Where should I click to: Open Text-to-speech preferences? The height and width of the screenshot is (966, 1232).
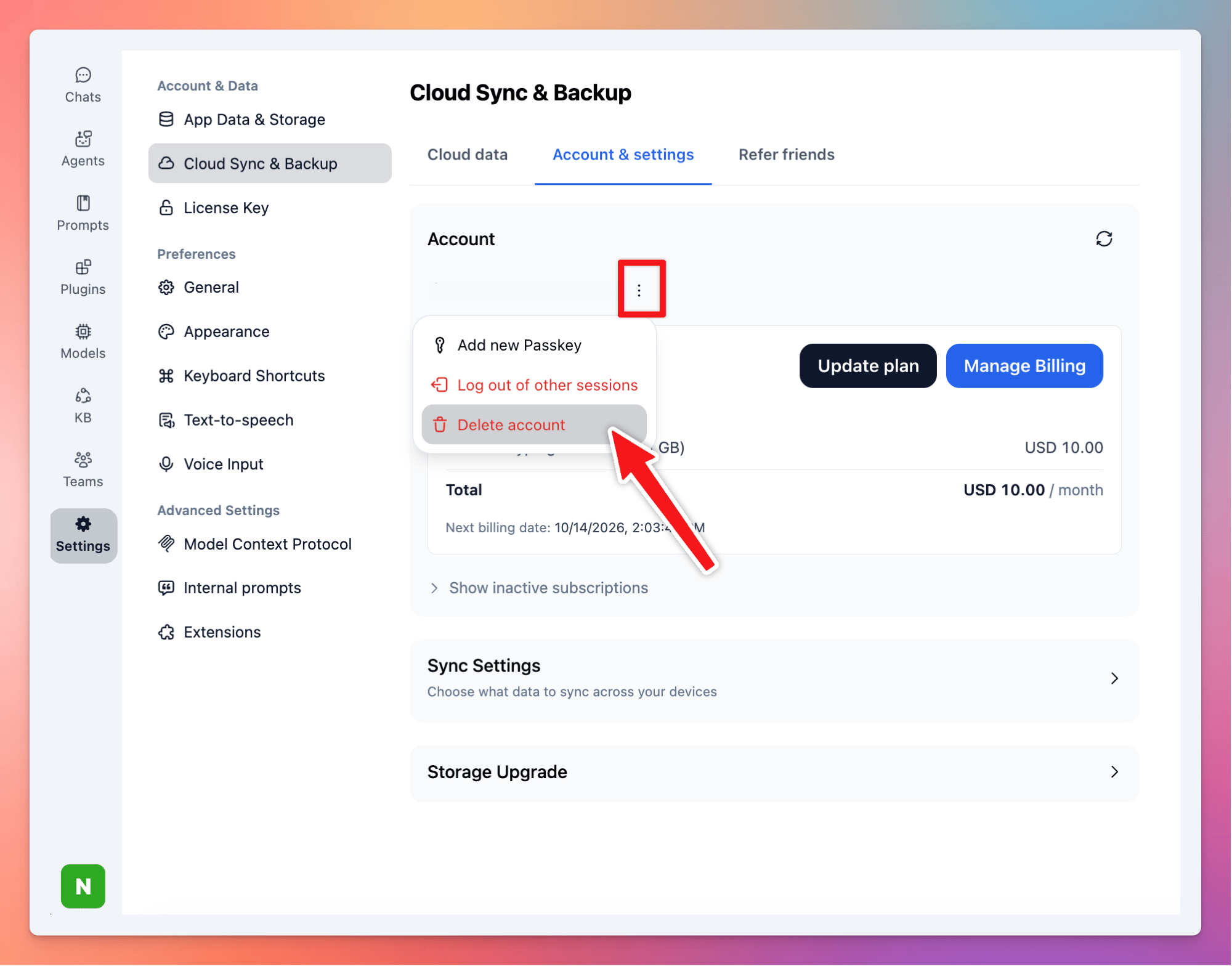(x=270, y=420)
